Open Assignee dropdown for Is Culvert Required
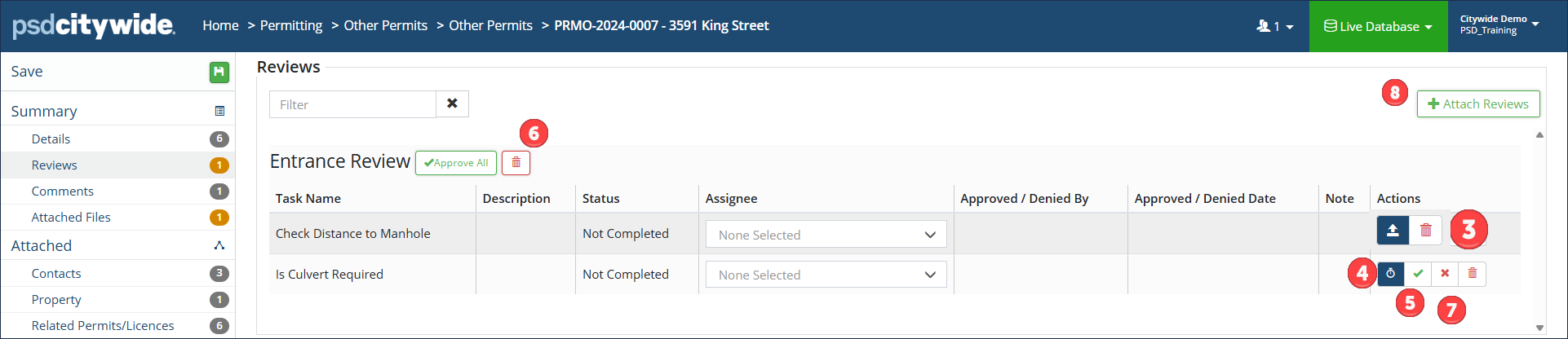 (x=826, y=275)
